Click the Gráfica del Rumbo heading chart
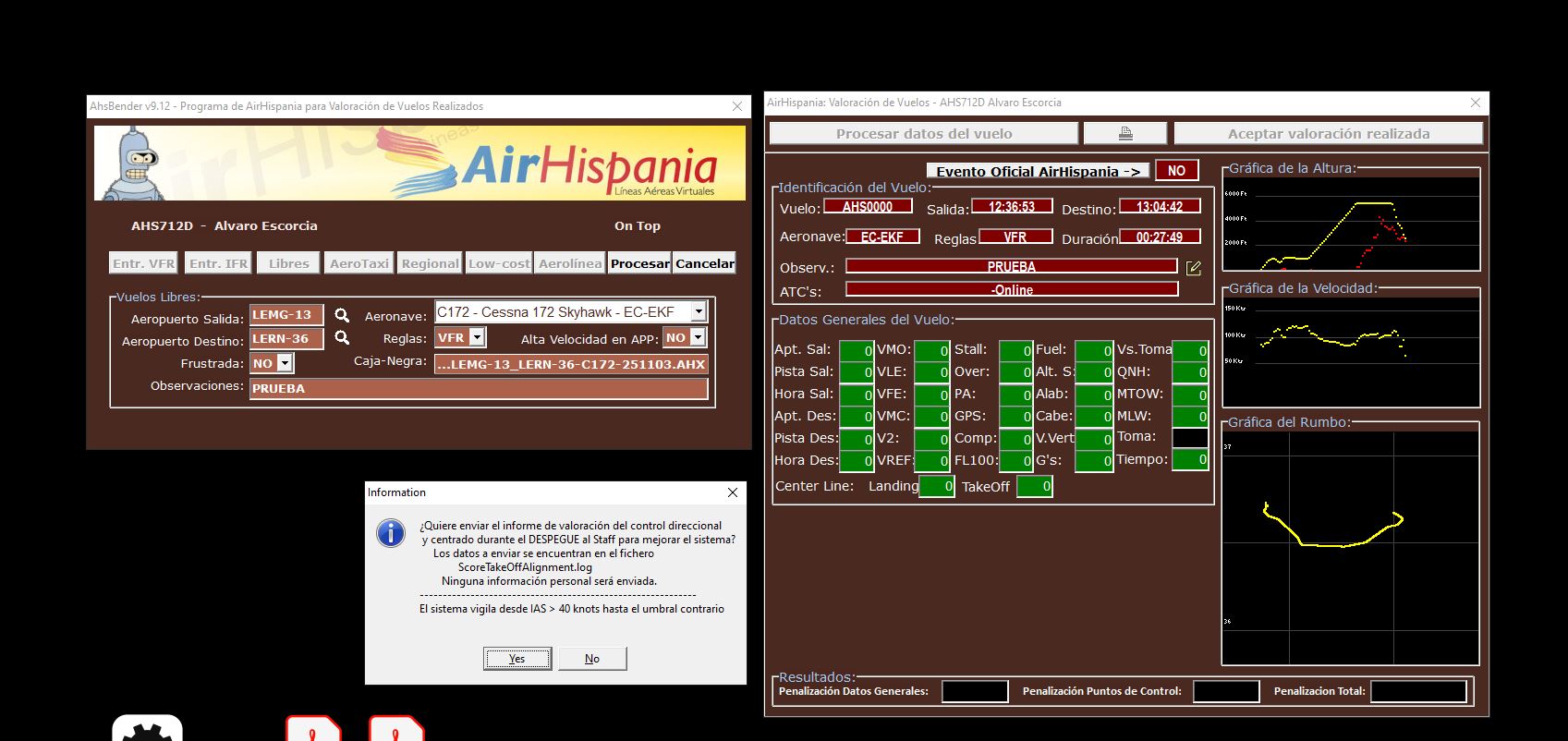1568x741 pixels. (1350, 545)
